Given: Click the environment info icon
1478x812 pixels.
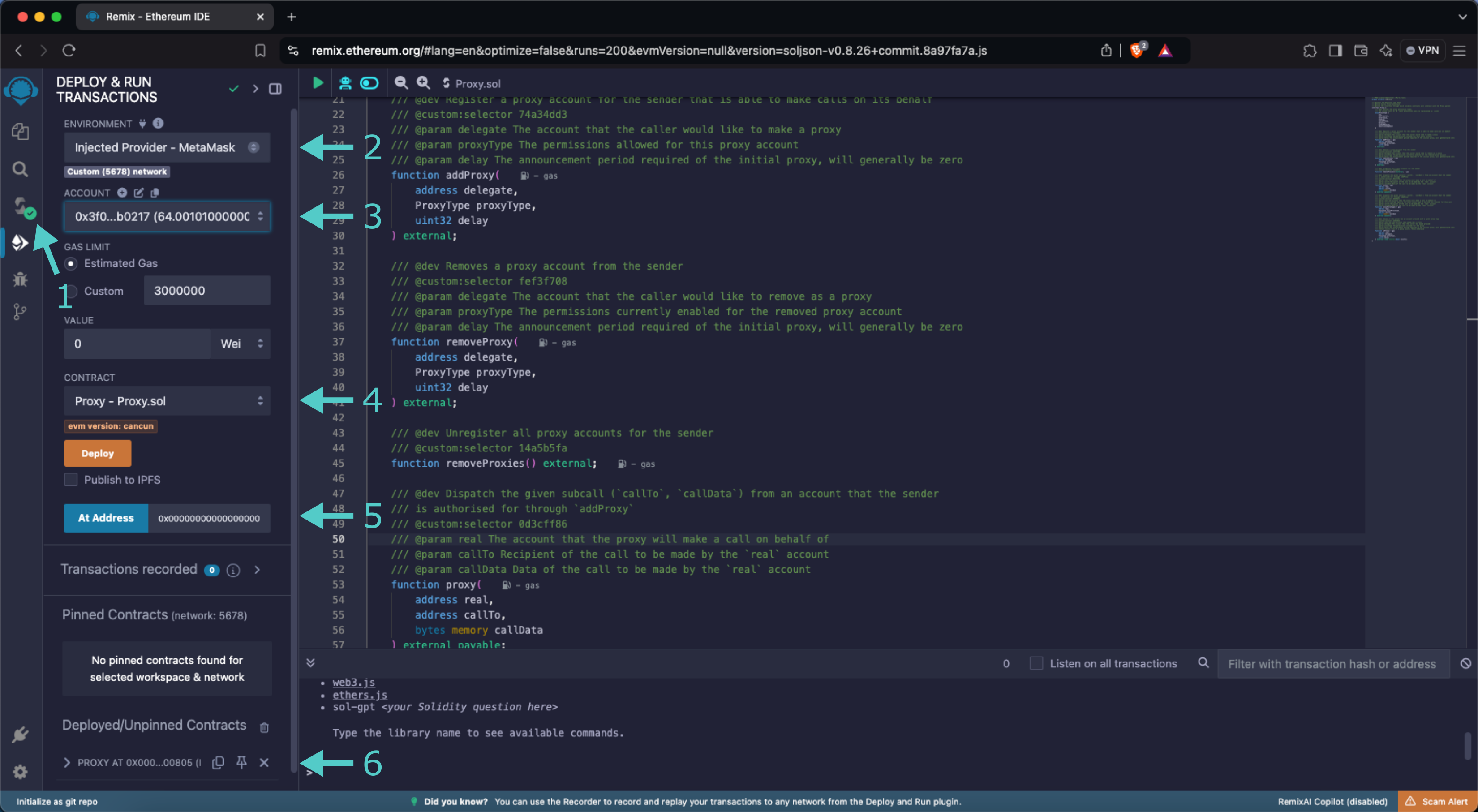Looking at the screenshot, I should pos(159,123).
